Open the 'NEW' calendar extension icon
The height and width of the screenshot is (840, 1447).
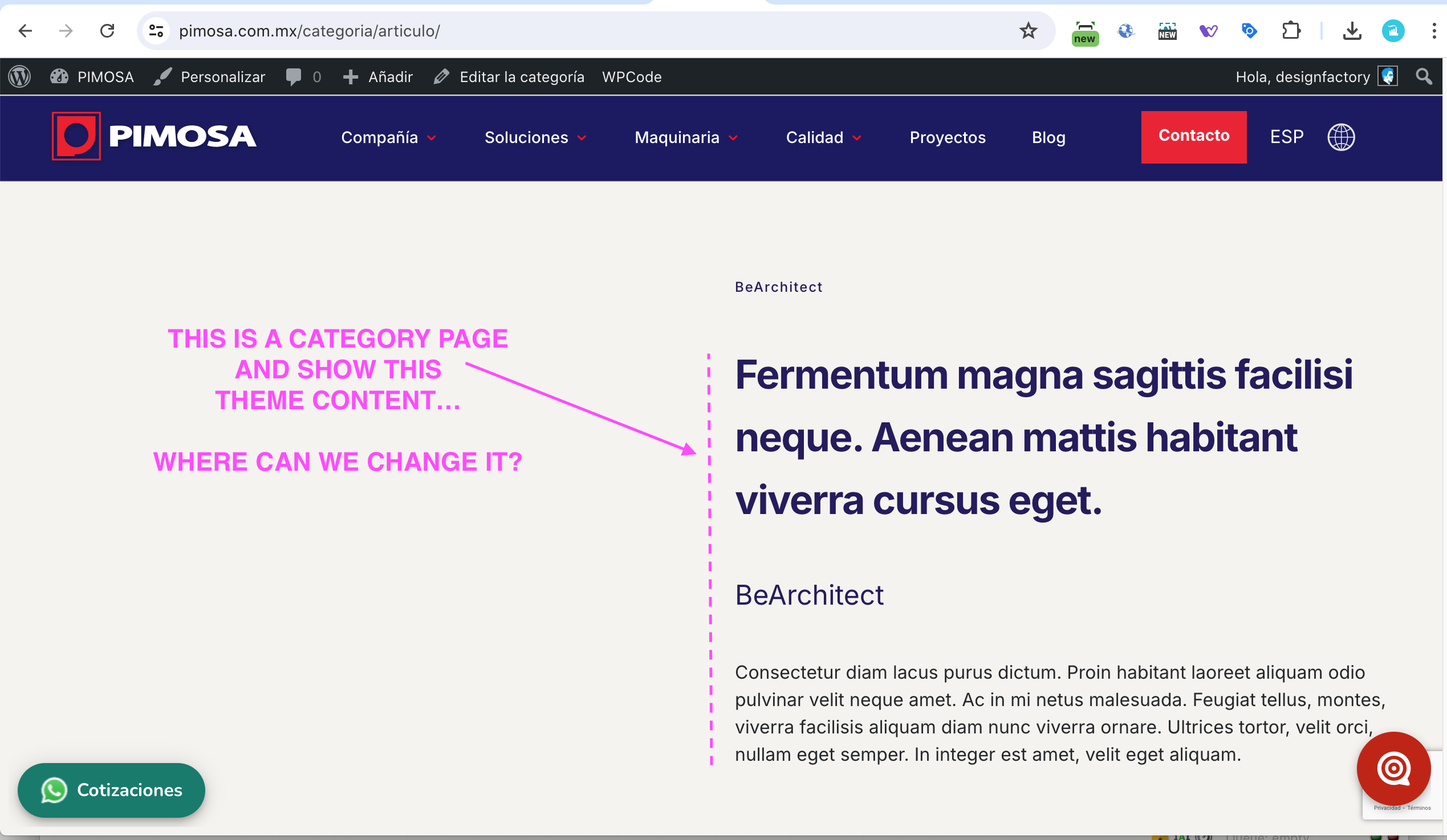tap(1168, 31)
